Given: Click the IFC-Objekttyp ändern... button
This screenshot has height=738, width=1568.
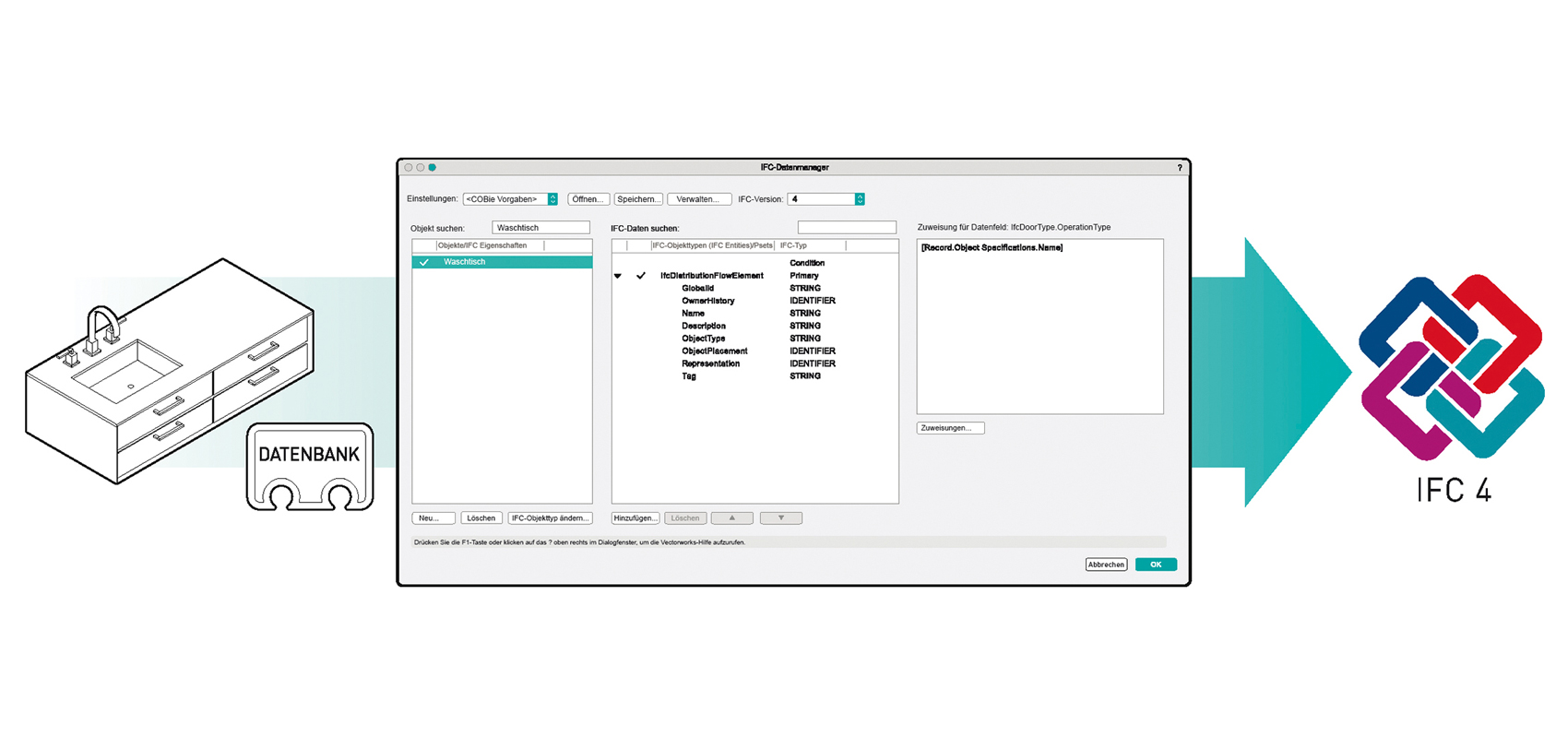Looking at the screenshot, I should 550,518.
